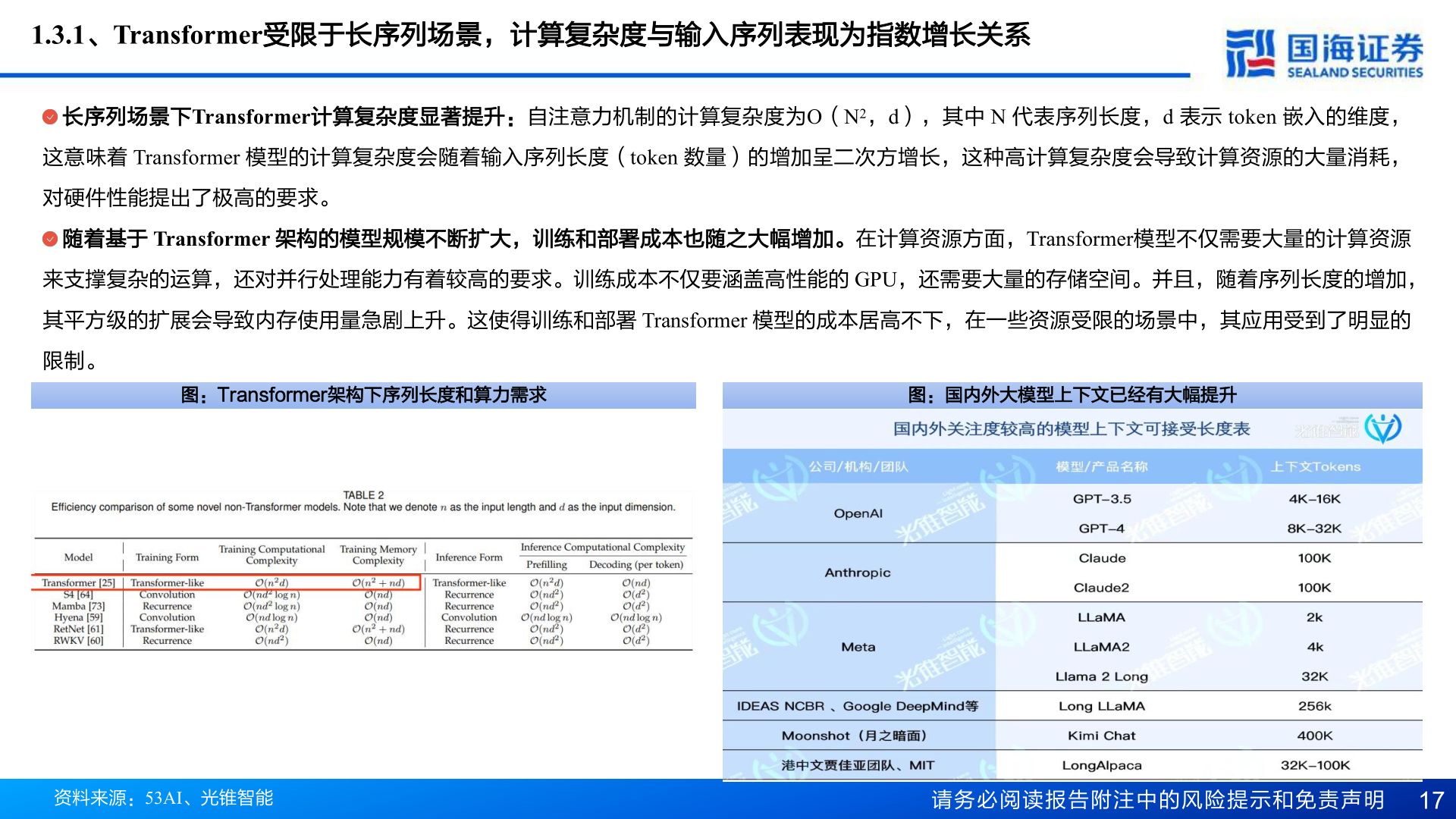Click the Prefilling sub-header
This screenshot has width=1456, height=819.
pyautogui.click(x=547, y=565)
